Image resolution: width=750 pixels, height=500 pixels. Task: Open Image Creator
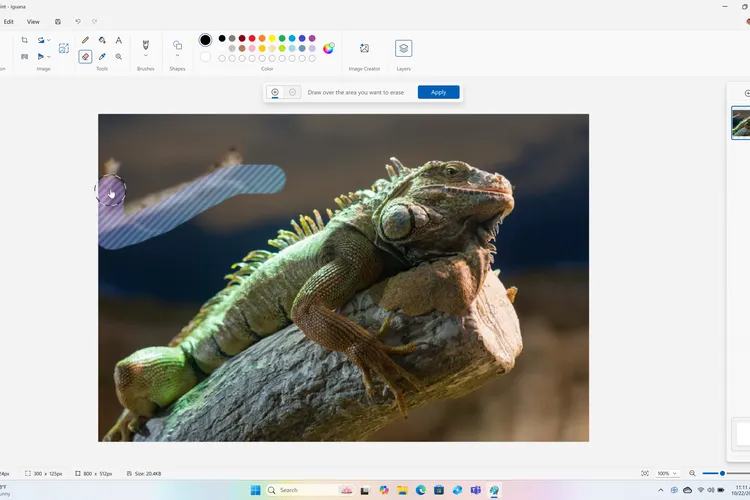(364, 48)
